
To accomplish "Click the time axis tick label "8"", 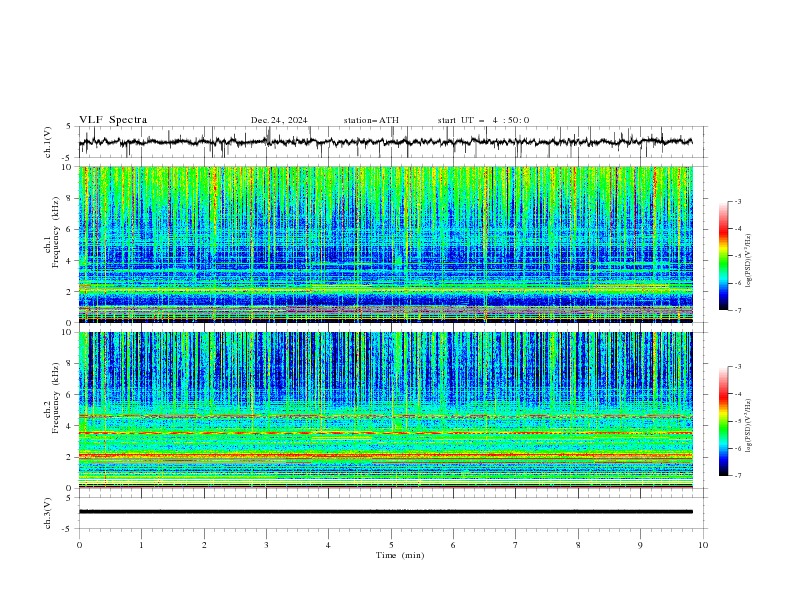I will pos(578,545).
